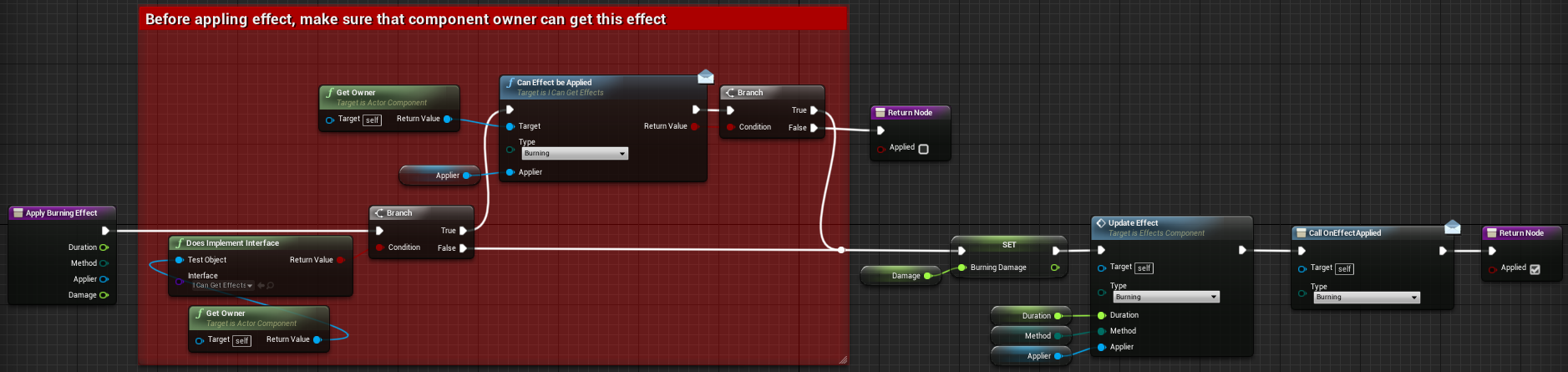The image size is (1568, 372).
Task: Open Type dropdown in Call OnEffectApplied node
Action: [x=1366, y=298]
